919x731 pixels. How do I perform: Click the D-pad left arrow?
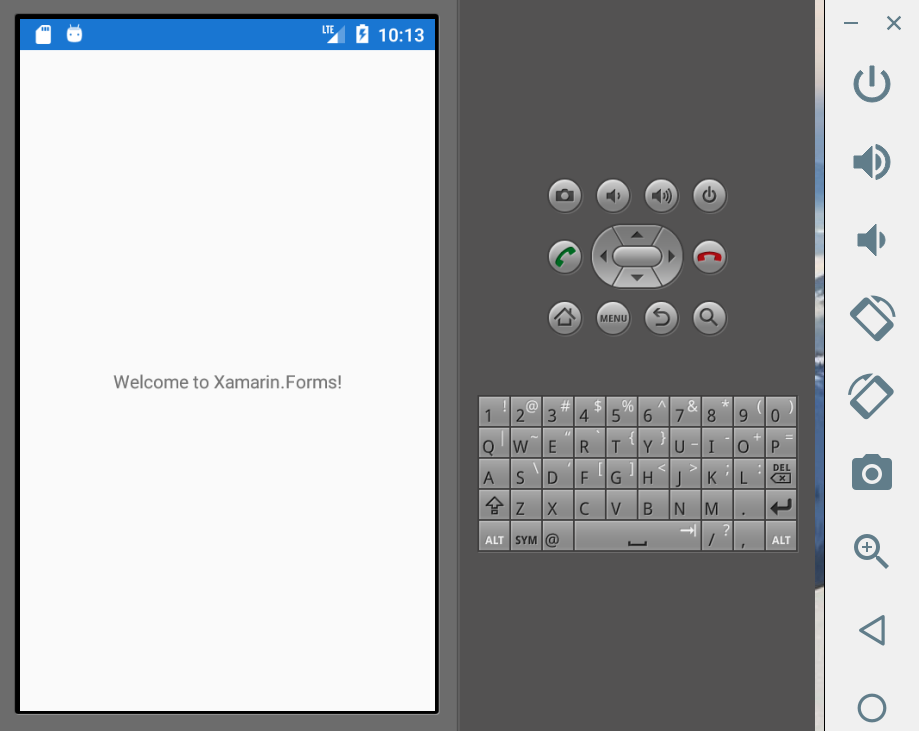point(603,256)
